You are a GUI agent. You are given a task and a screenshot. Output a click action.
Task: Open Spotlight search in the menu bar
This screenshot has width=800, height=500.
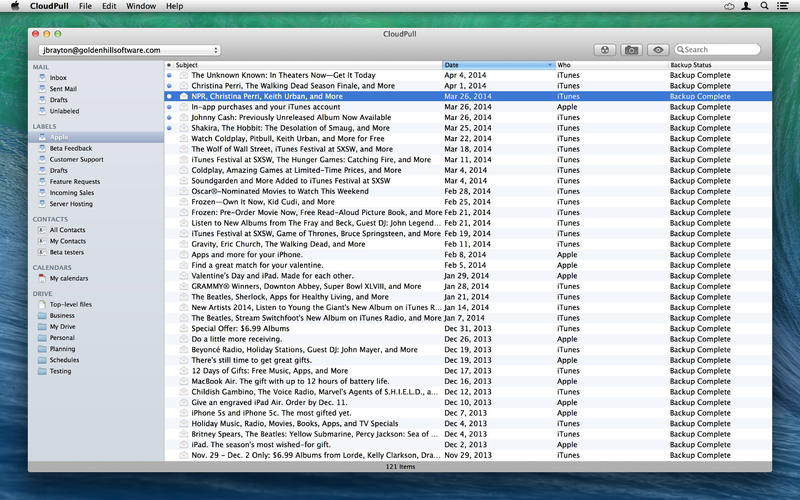tap(767, 6)
